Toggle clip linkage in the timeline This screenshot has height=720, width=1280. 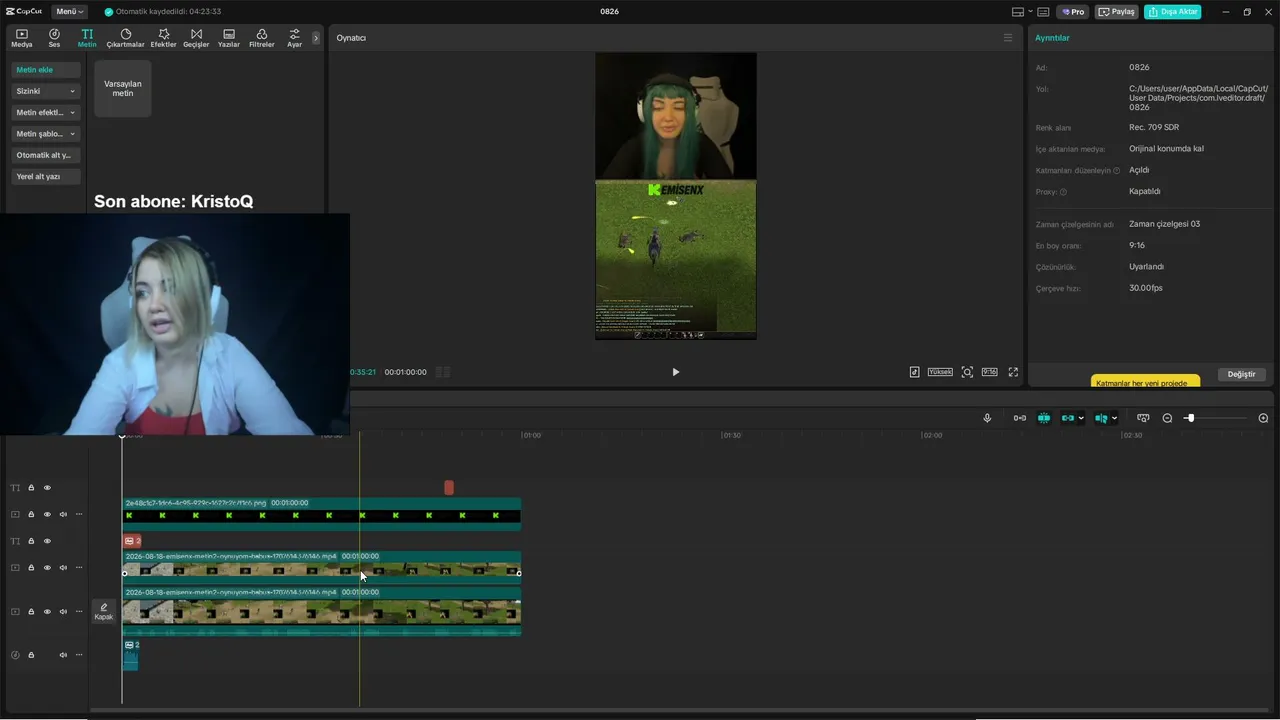coord(1068,418)
